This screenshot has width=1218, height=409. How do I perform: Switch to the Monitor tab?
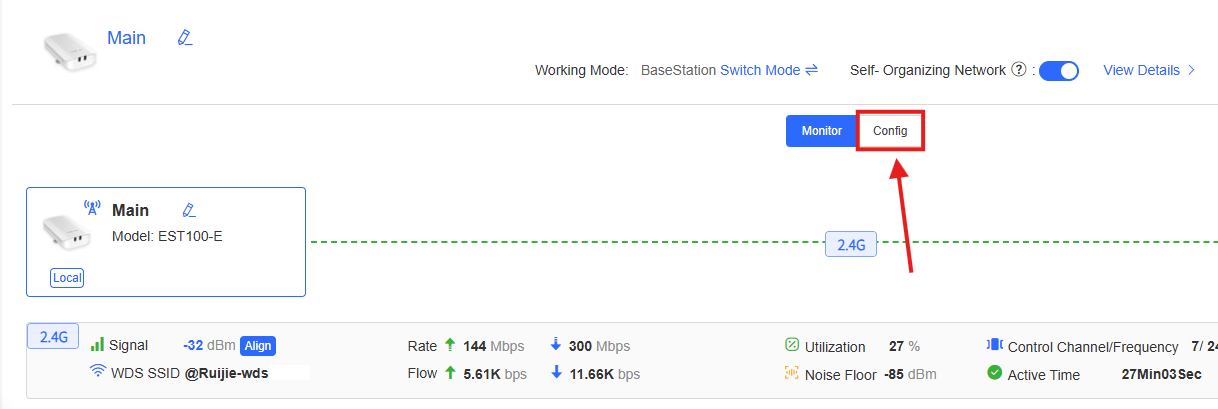coord(821,131)
